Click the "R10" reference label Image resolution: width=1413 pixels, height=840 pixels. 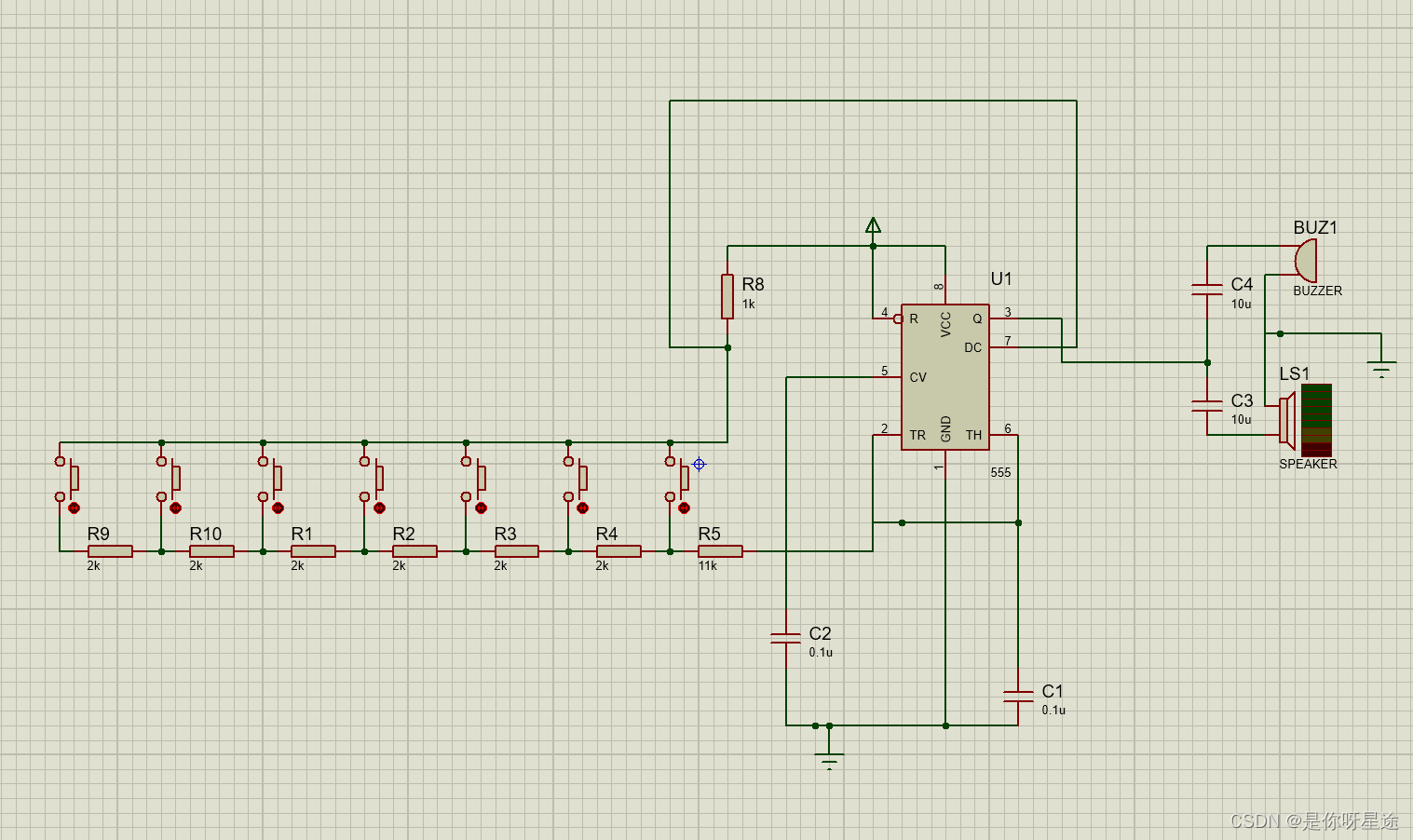pos(206,534)
